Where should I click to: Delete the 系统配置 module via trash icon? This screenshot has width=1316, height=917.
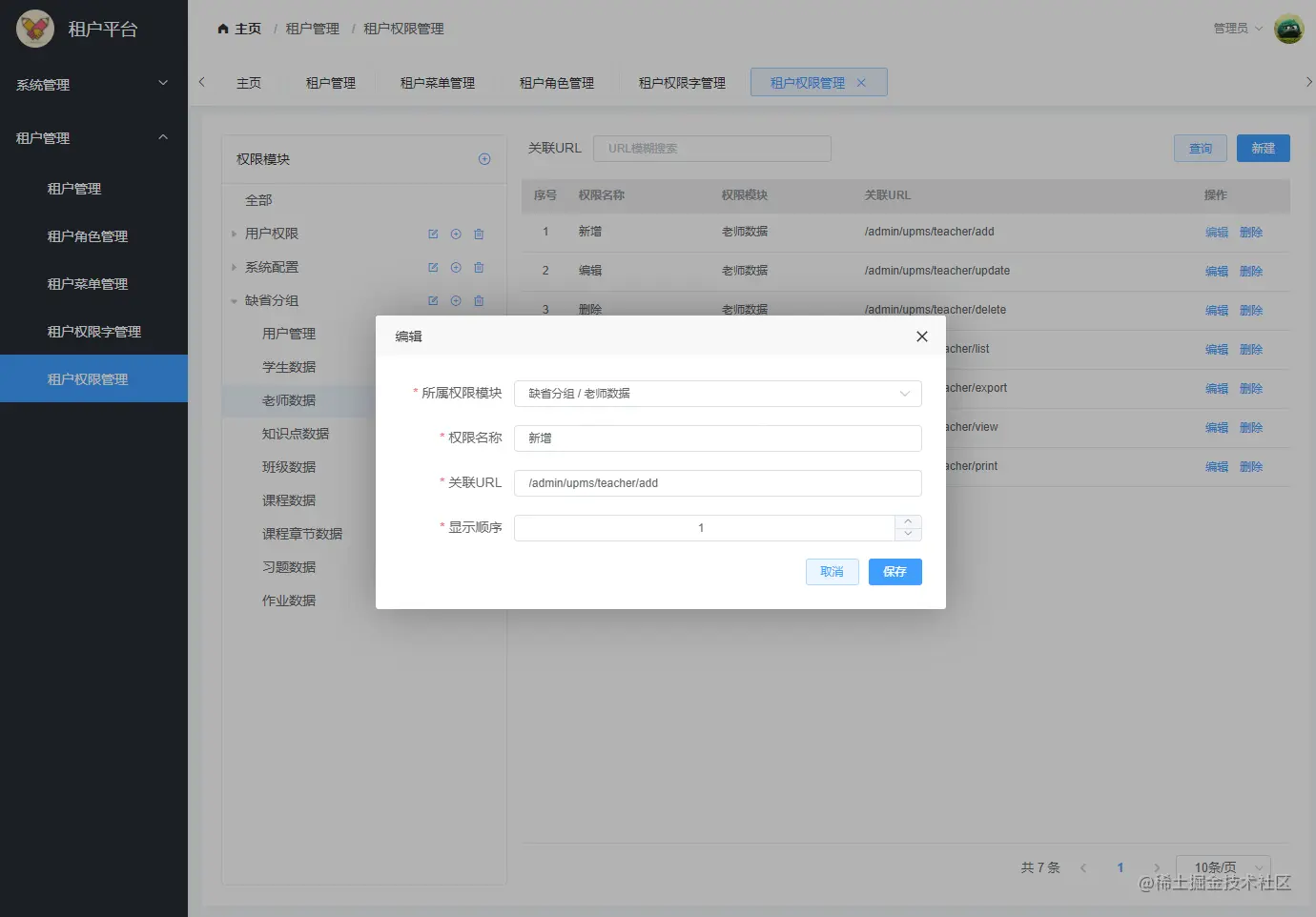[x=479, y=267]
